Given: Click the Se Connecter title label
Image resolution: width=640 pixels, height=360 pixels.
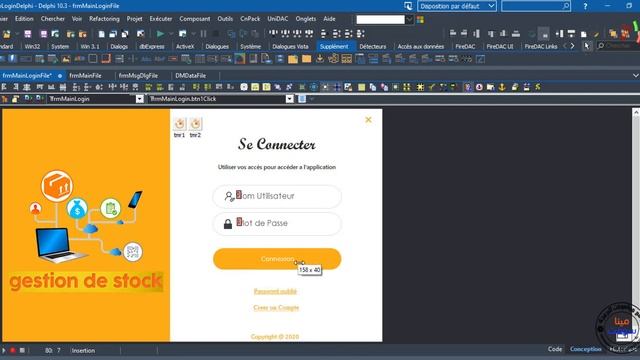Looking at the screenshot, I should (277, 144).
